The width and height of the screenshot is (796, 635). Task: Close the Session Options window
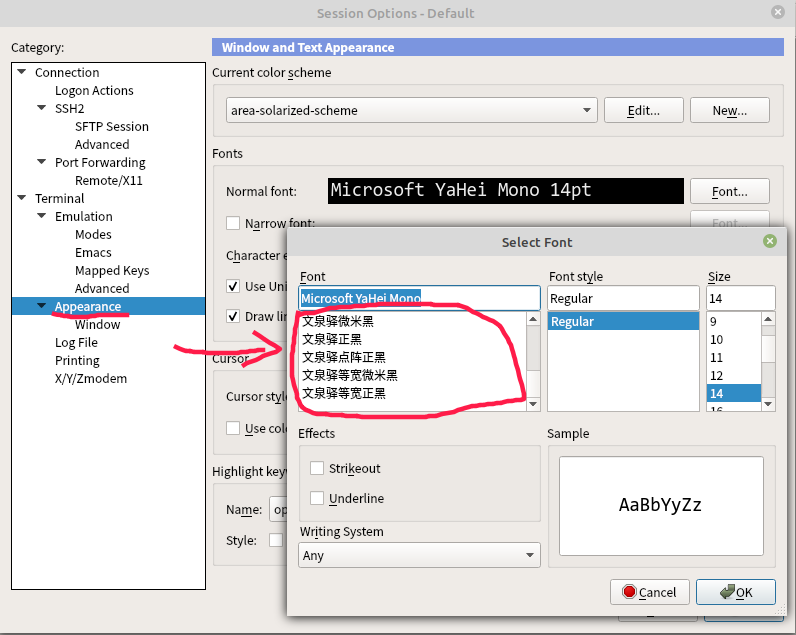click(777, 12)
